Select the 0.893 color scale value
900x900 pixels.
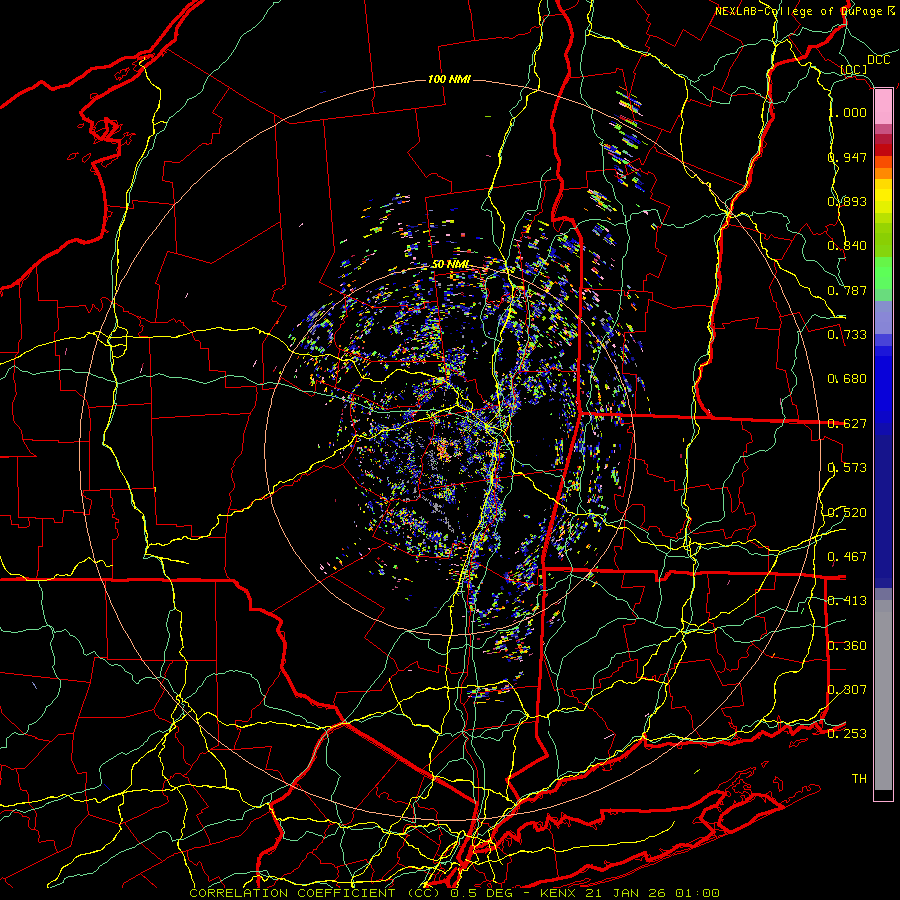point(848,201)
